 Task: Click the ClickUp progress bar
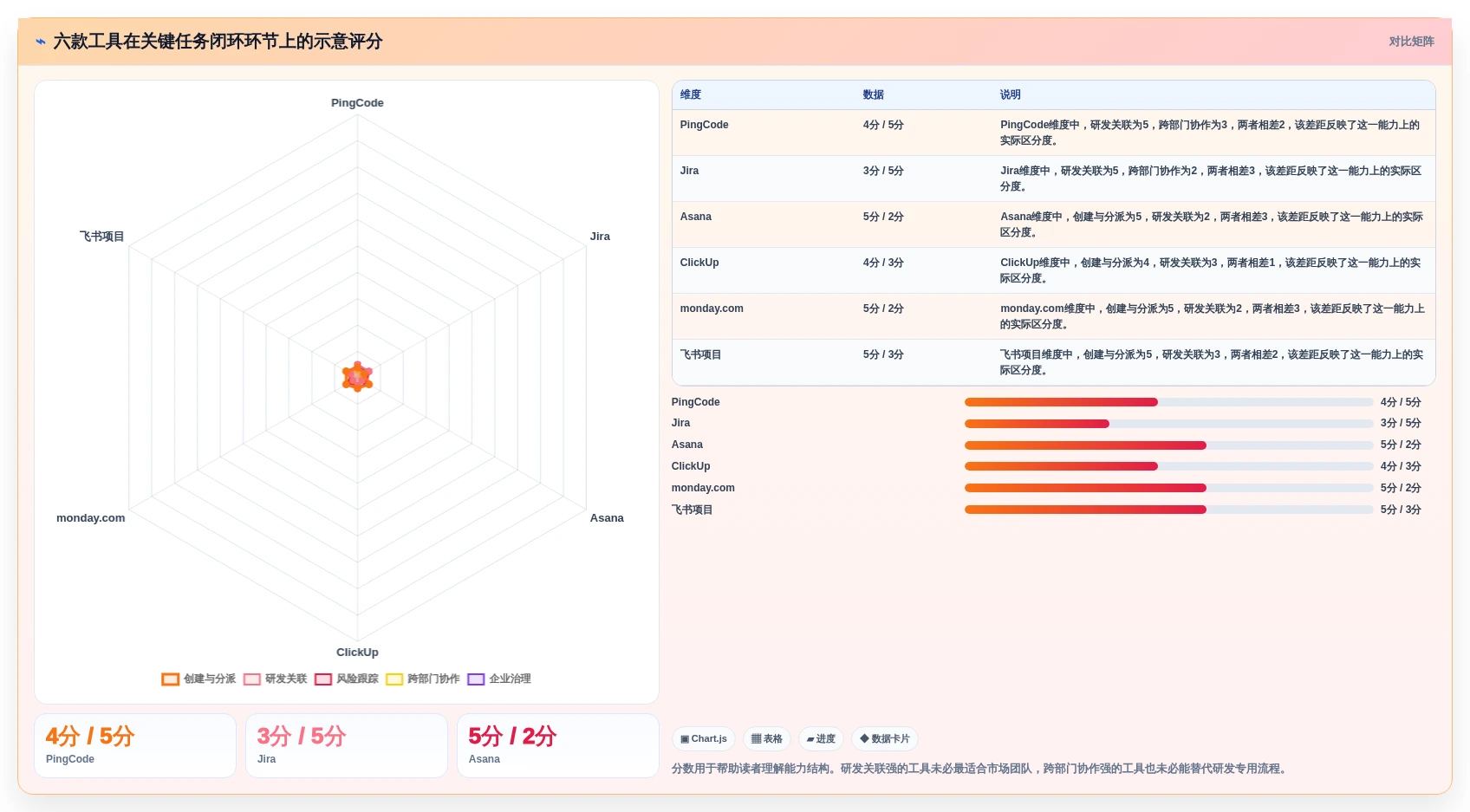1168,466
